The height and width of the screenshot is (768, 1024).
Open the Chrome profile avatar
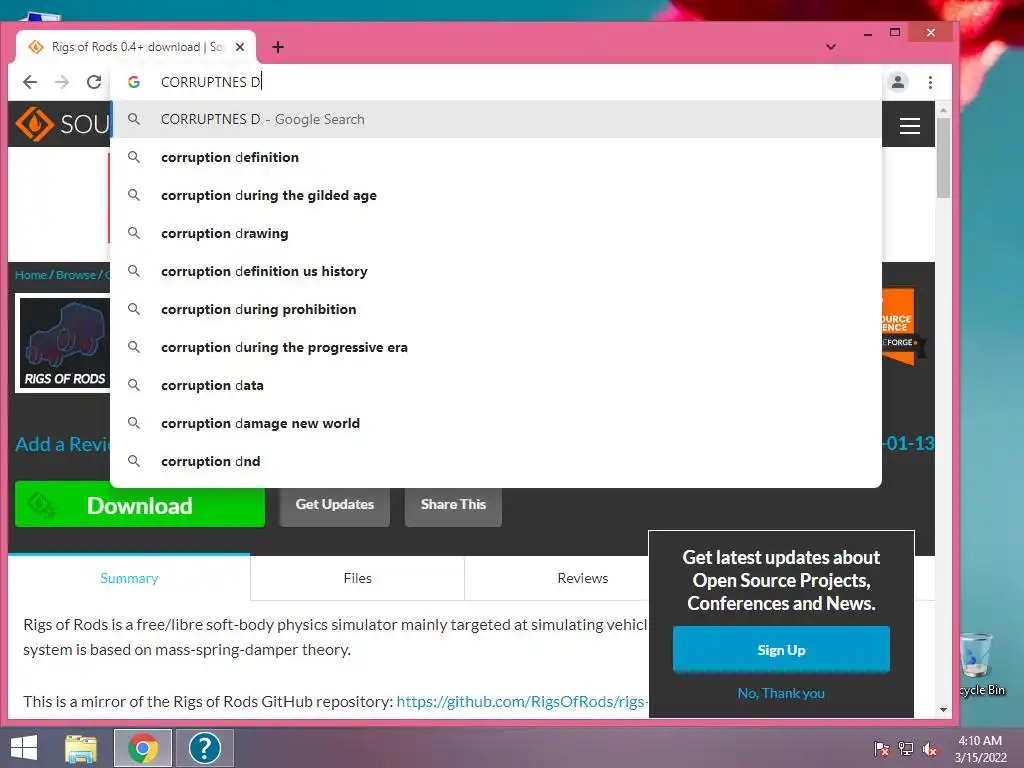click(898, 82)
